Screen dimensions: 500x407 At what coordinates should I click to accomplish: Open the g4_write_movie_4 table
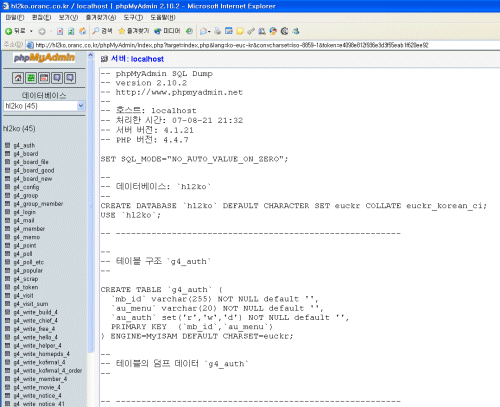(x=37, y=387)
